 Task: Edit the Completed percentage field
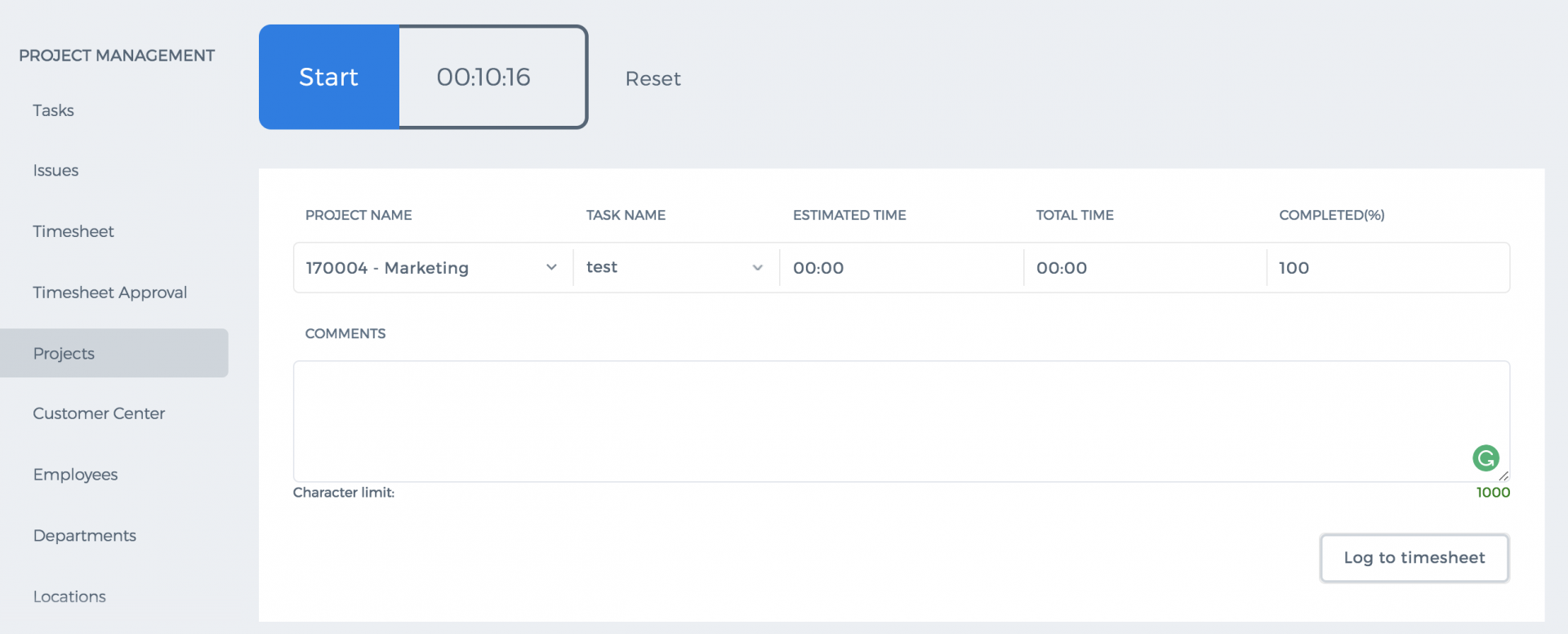coord(1388,267)
